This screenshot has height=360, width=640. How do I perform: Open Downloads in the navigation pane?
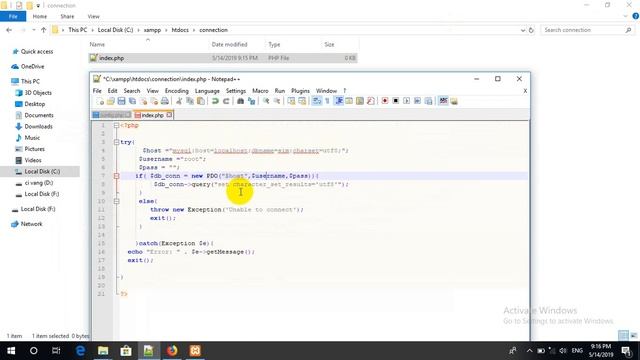click(38, 127)
